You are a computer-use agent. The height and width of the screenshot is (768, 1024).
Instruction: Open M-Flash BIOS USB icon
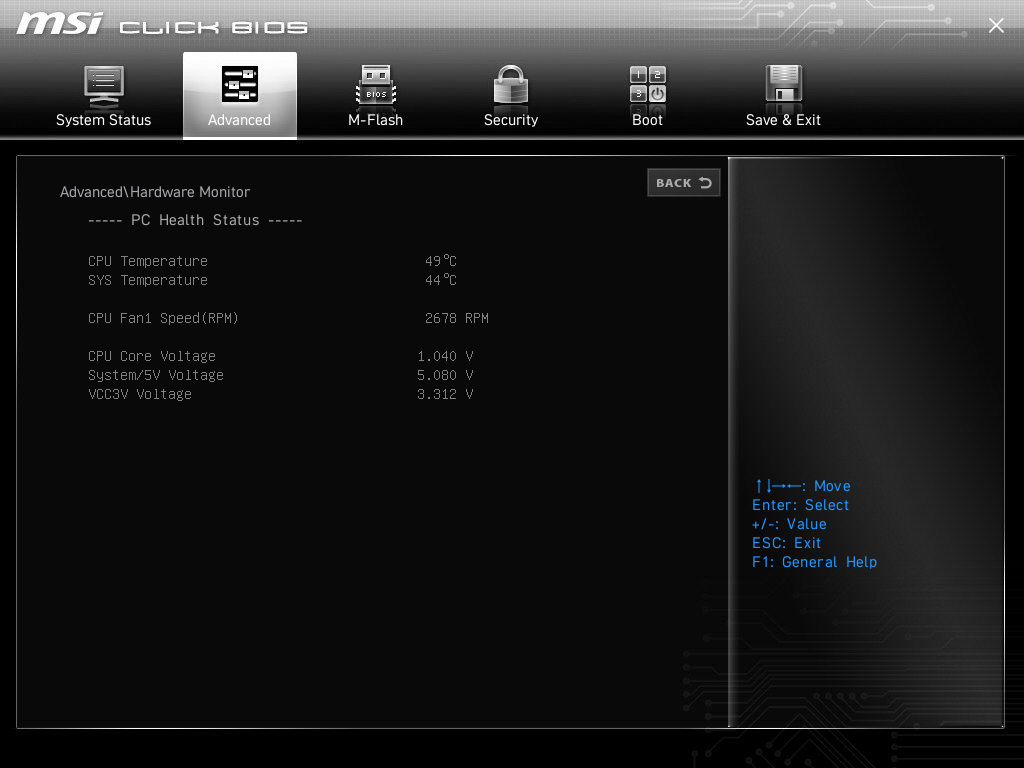376,86
